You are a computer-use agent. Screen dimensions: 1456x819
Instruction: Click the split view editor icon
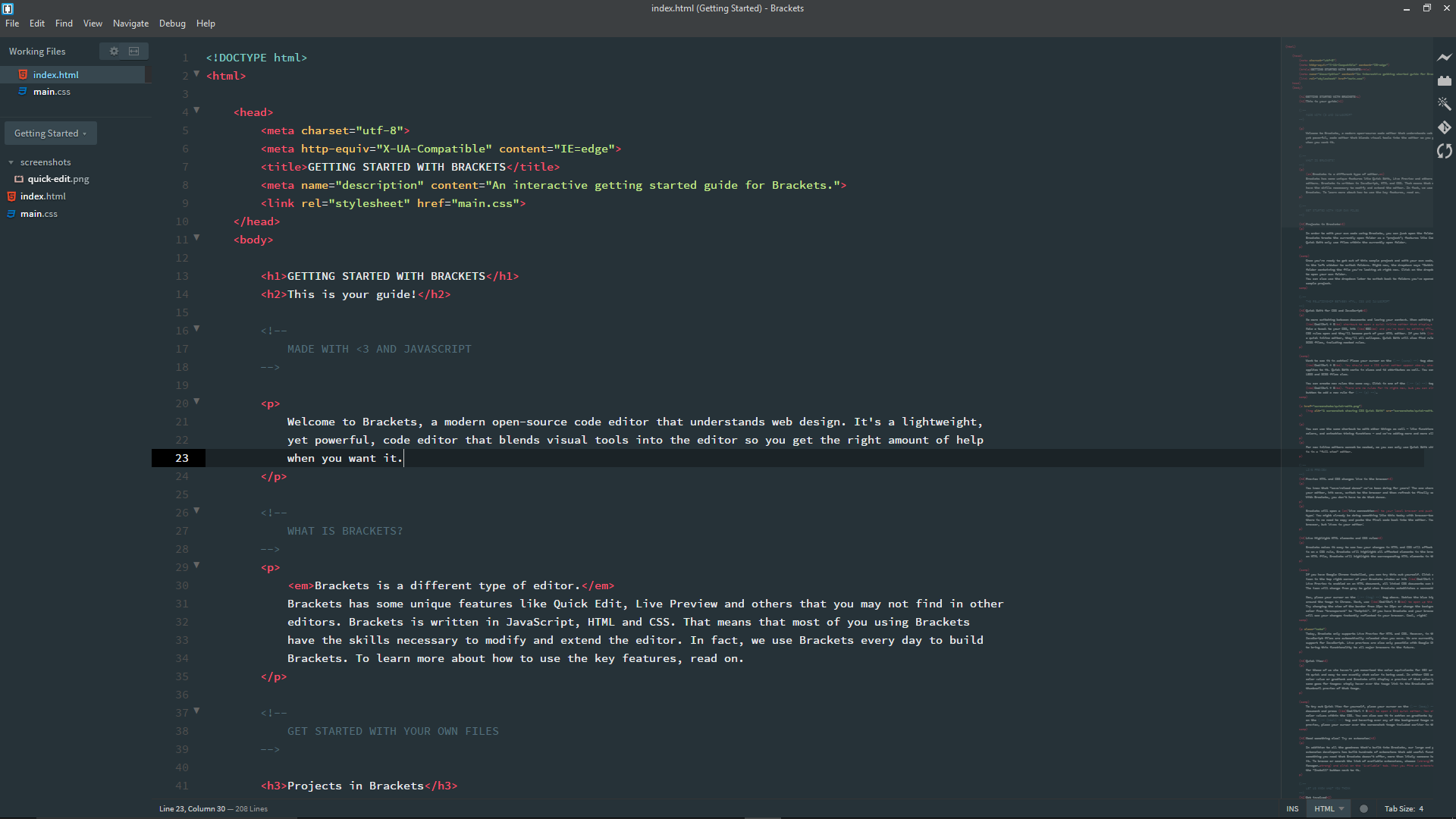[134, 52]
